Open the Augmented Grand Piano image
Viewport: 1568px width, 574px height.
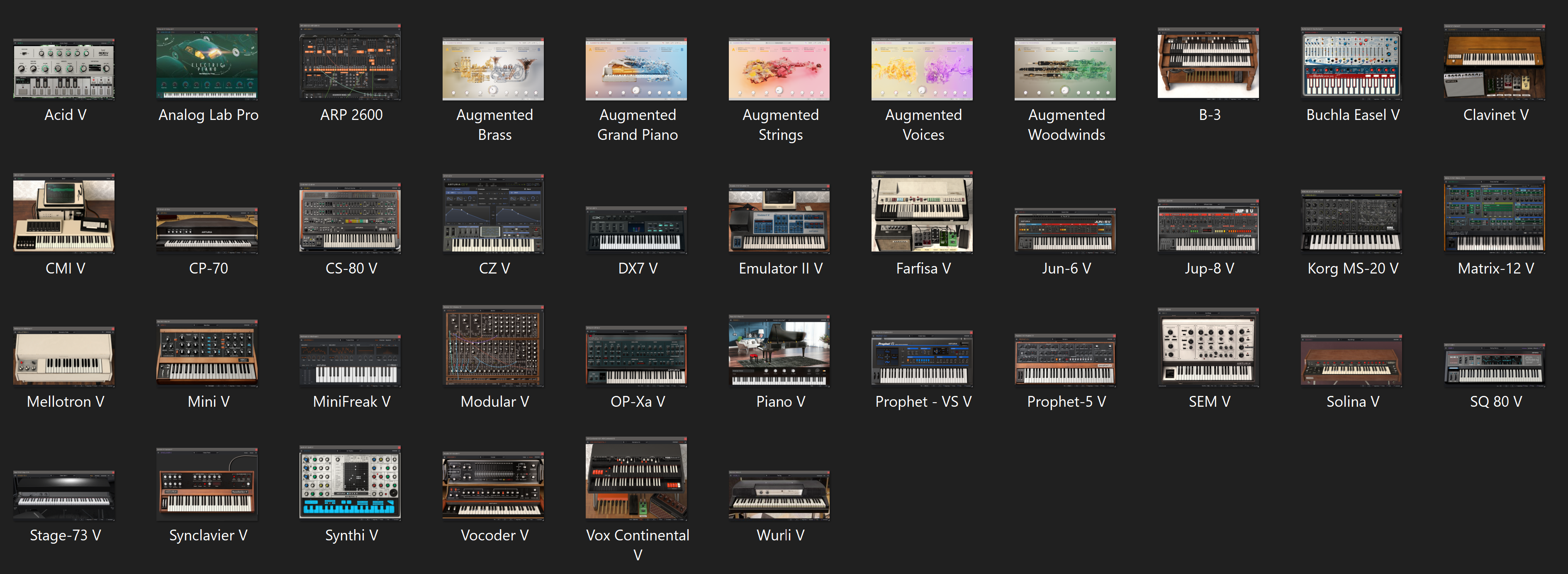[636, 69]
